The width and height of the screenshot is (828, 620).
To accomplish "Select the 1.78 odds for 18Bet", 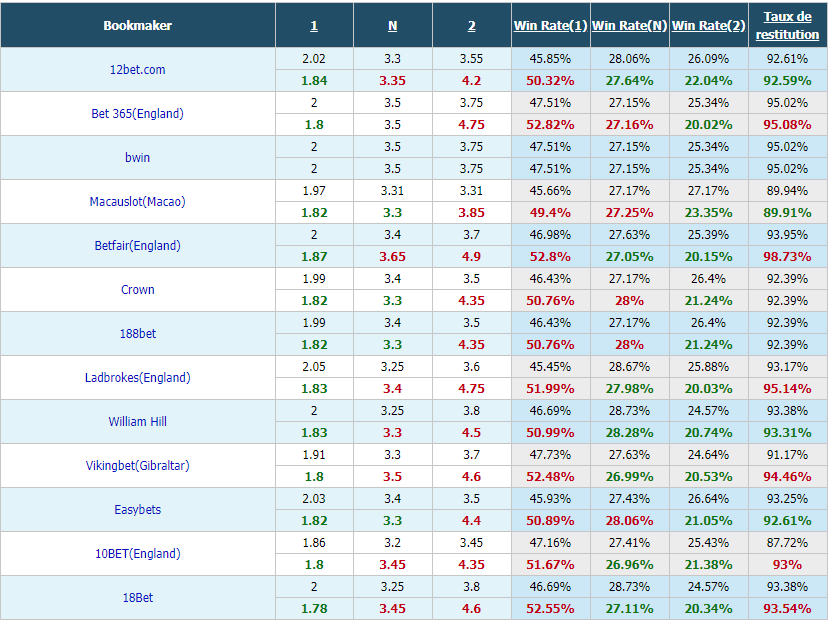I will pyautogui.click(x=314, y=609).
